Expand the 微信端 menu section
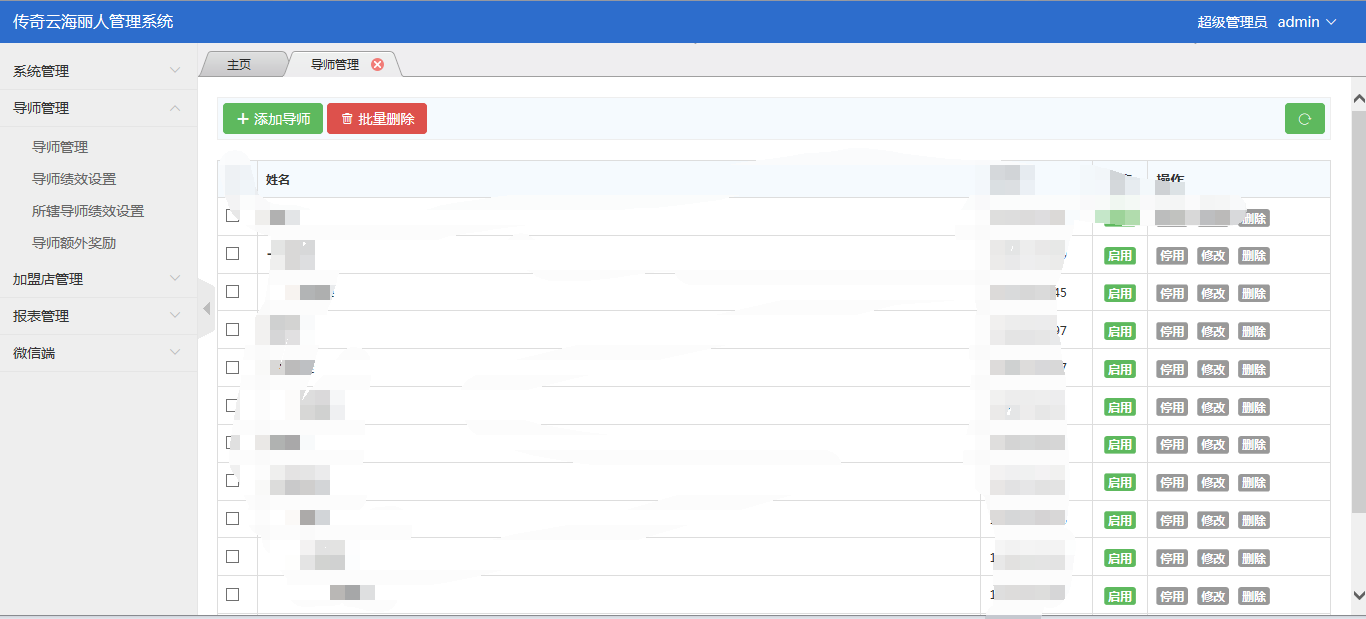1366x619 pixels. point(98,353)
